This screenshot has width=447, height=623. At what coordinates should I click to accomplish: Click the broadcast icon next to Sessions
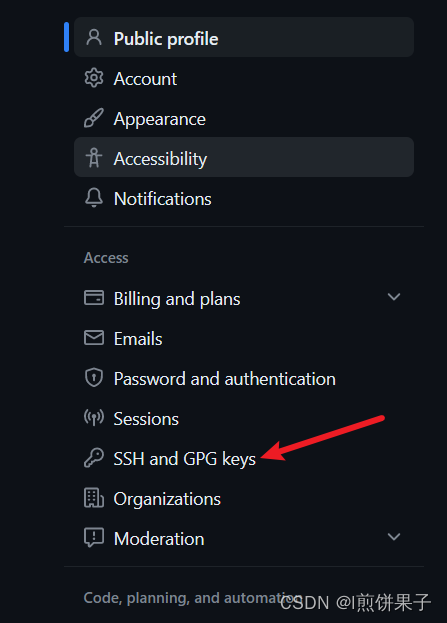coord(94,418)
